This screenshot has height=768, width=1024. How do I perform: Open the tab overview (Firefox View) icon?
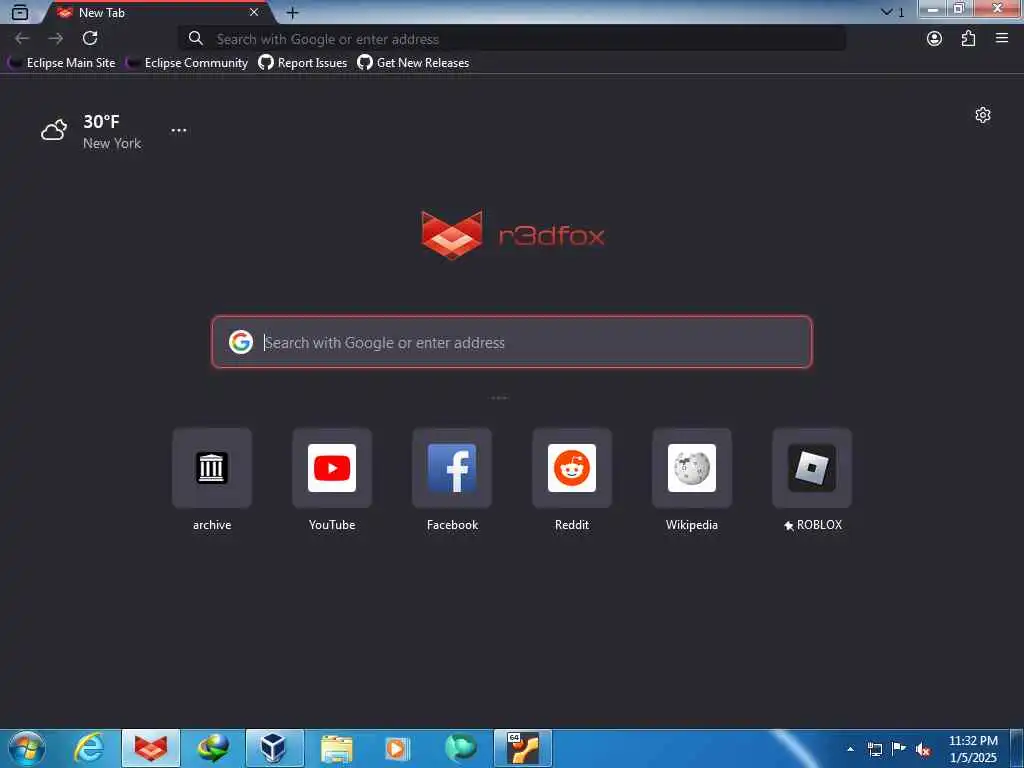pos(20,12)
